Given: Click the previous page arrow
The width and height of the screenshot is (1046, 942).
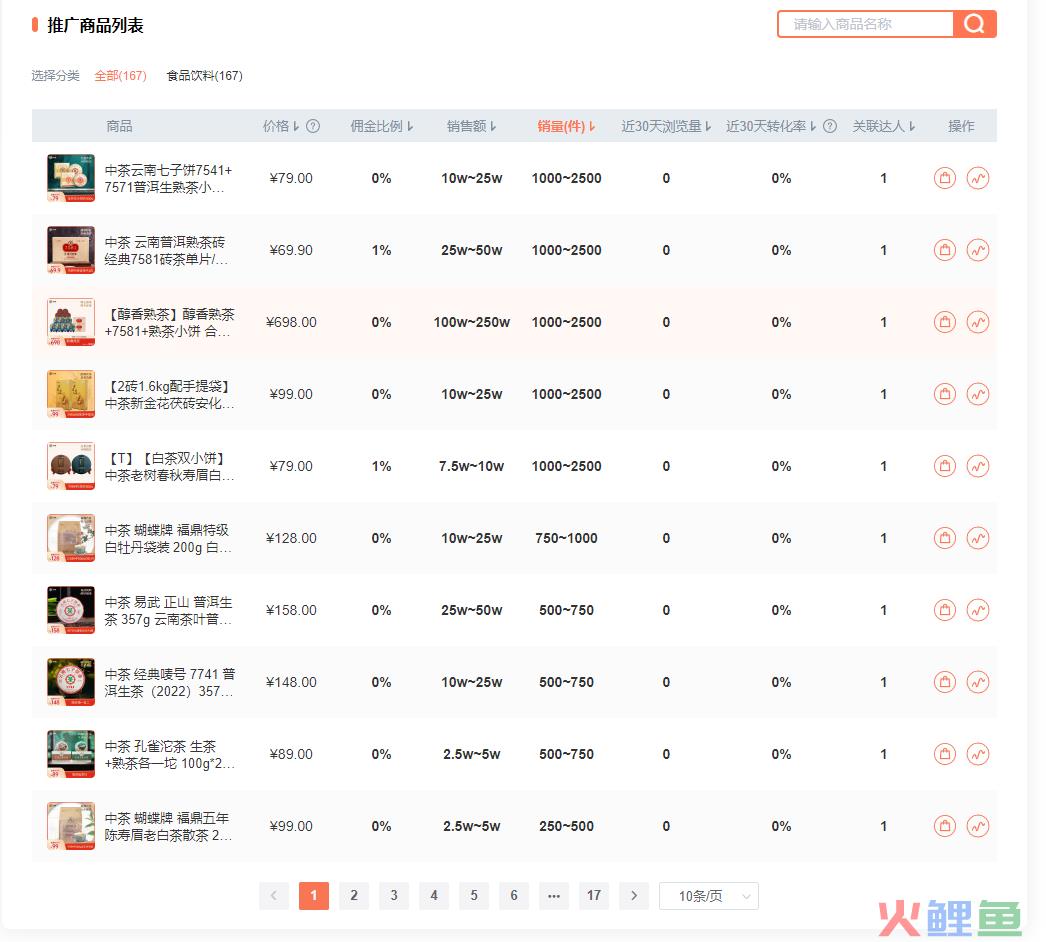Looking at the screenshot, I should [274, 895].
